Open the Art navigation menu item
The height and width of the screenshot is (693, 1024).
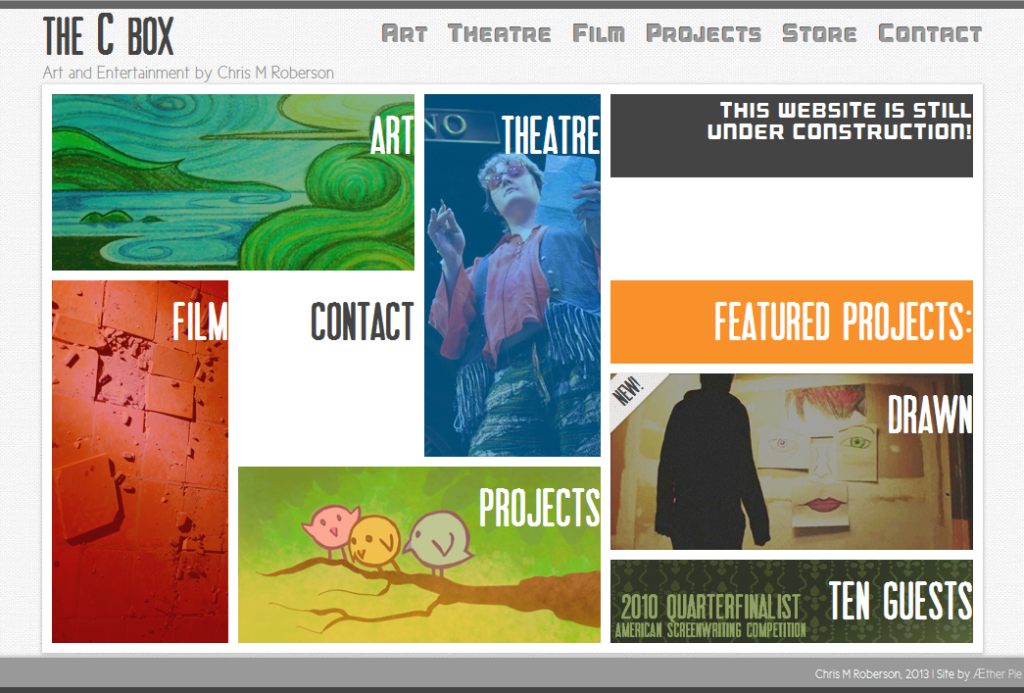coord(404,33)
